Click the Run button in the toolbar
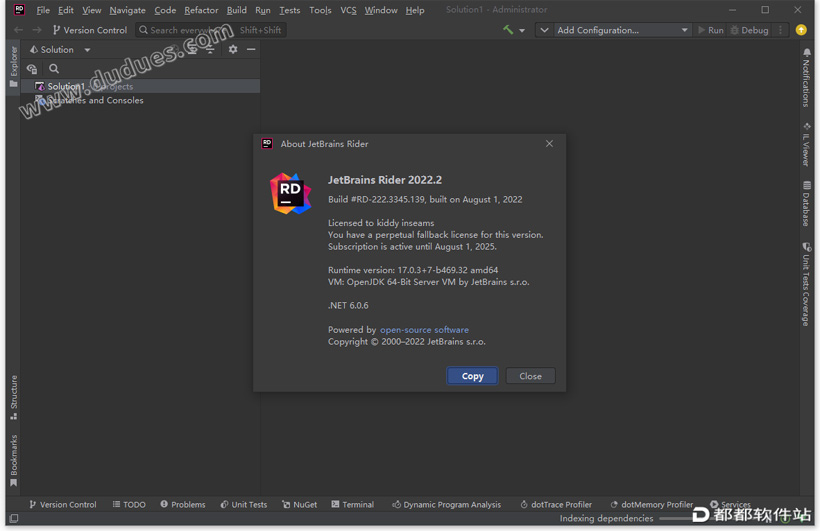820x531 pixels. pyautogui.click(x=711, y=30)
